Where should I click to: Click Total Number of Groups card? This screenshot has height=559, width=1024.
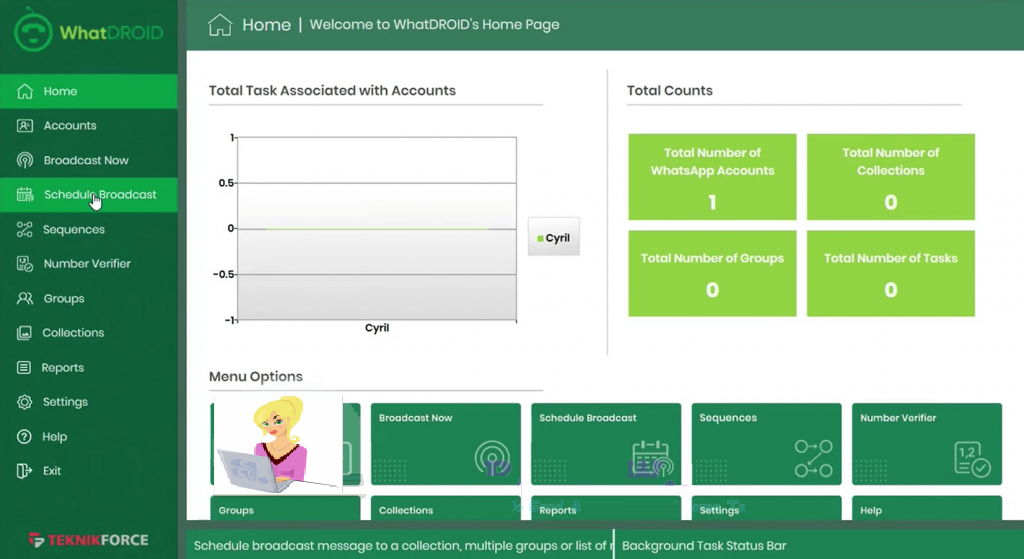pos(712,274)
